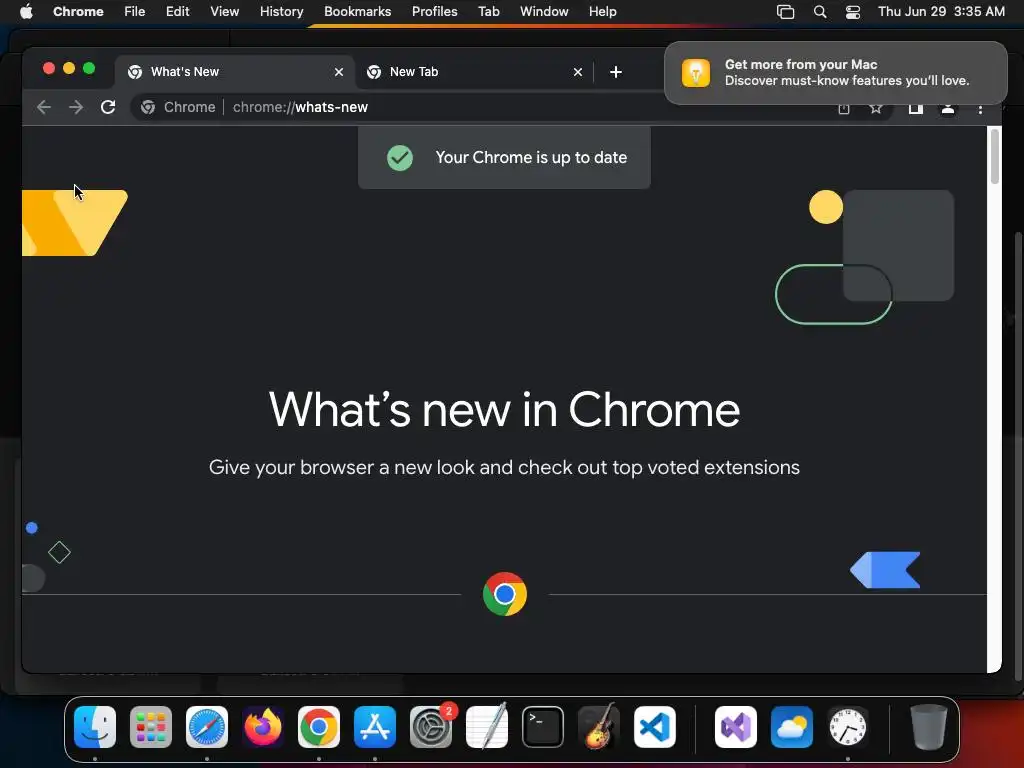The image size is (1024, 768).
Task: Open the Tab menu
Action: tap(488, 12)
